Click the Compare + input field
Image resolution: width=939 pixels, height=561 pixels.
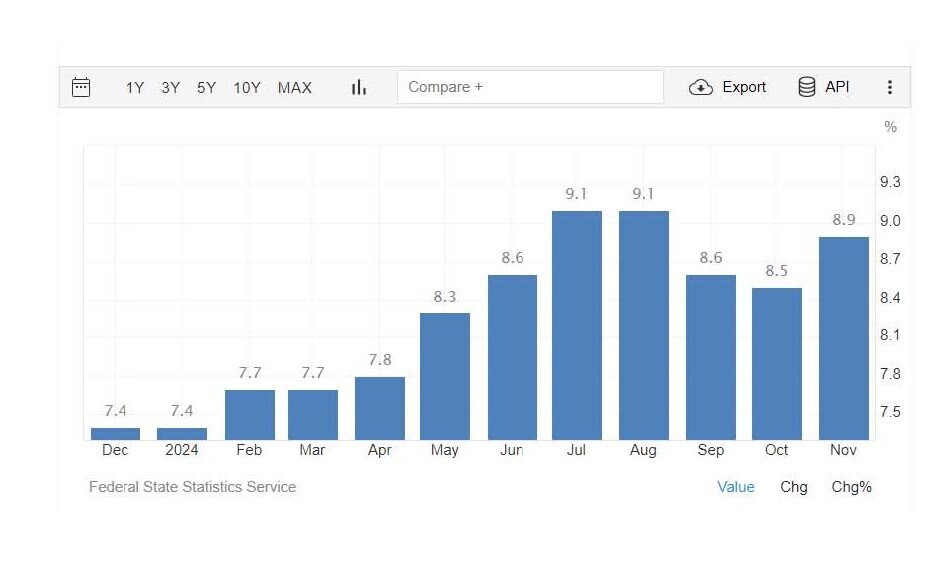530,87
